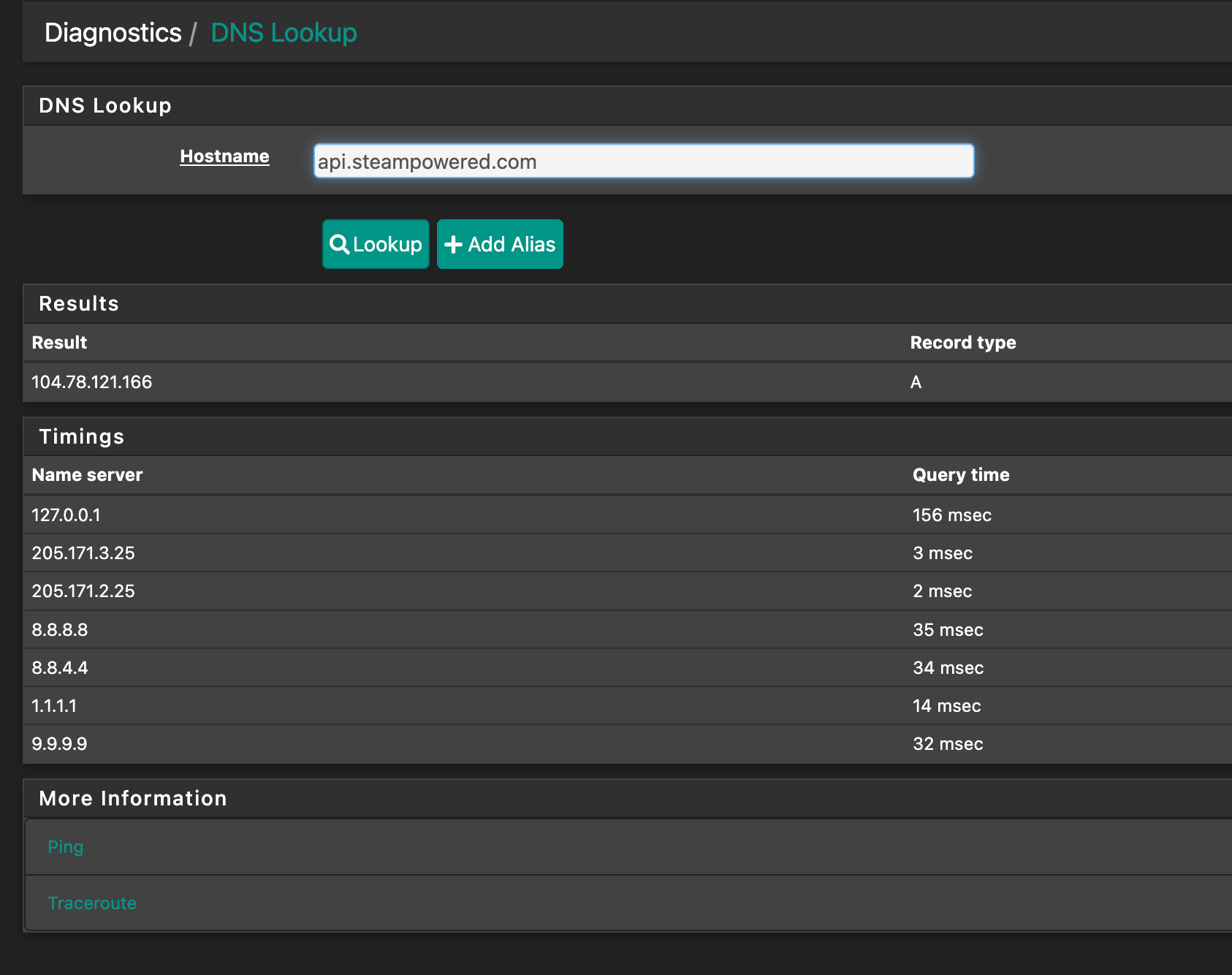The width and height of the screenshot is (1232, 975).
Task: Click the 3 msec query time
Action: point(943,553)
